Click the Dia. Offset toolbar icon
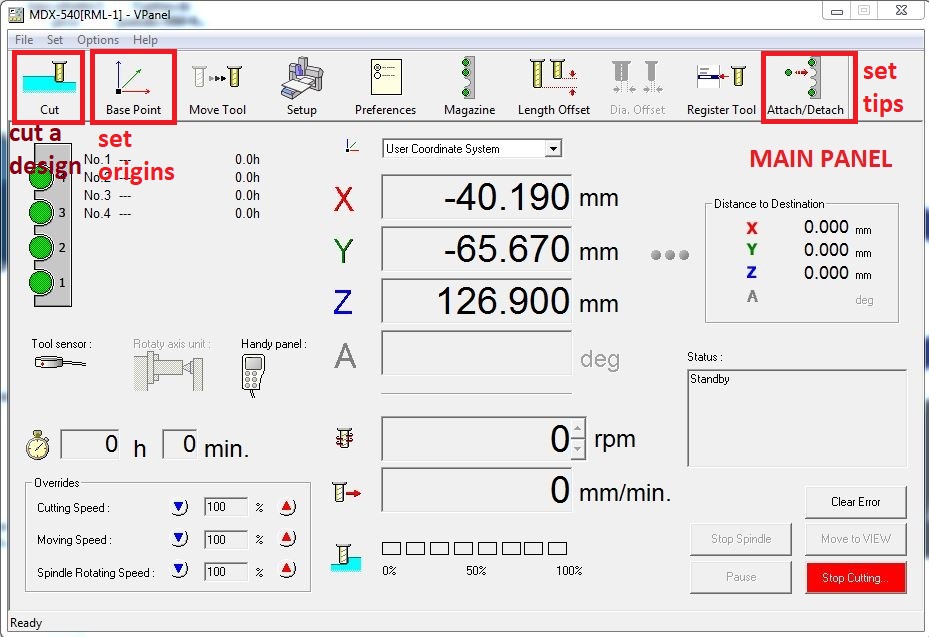 pos(638,87)
